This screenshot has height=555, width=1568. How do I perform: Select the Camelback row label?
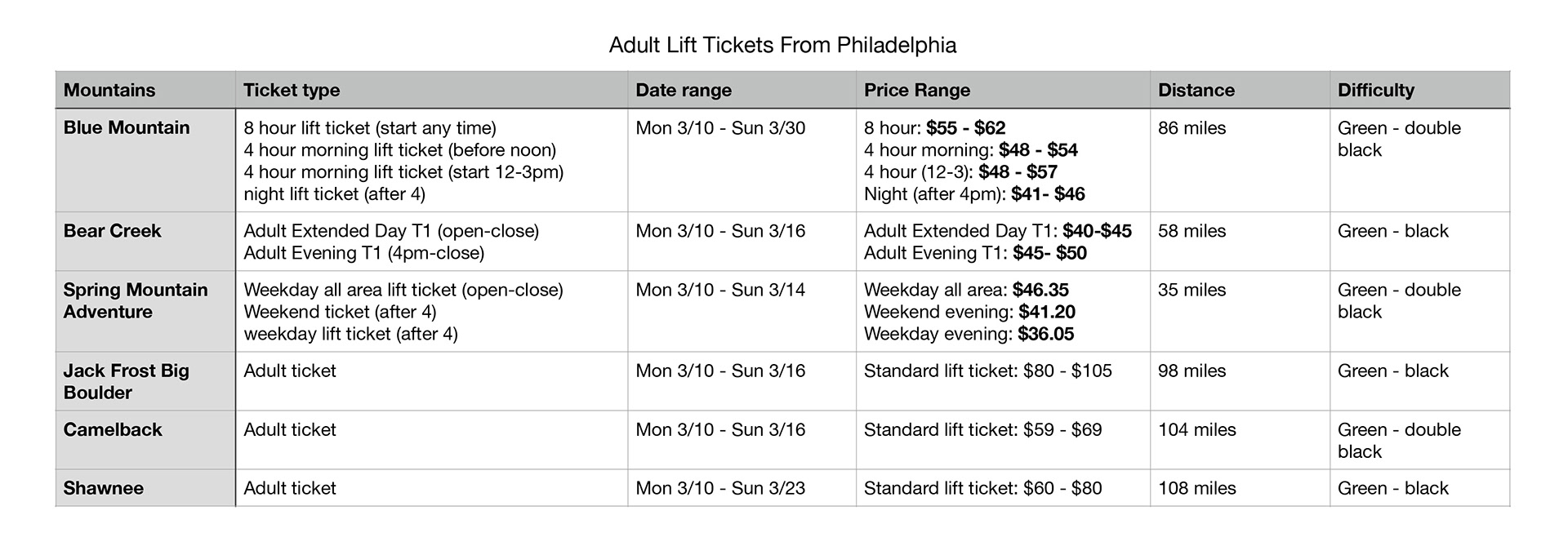[x=145, y=440]
